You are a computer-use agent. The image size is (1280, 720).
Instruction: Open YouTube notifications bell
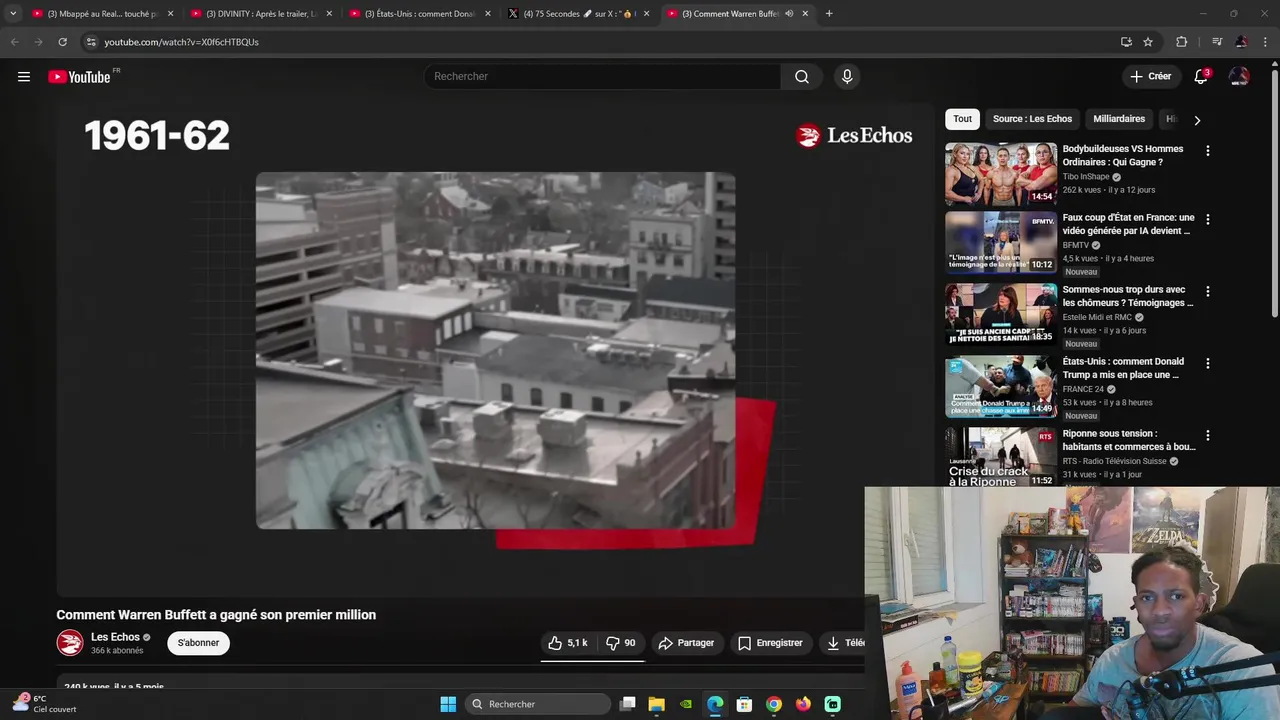[1201, 77]
